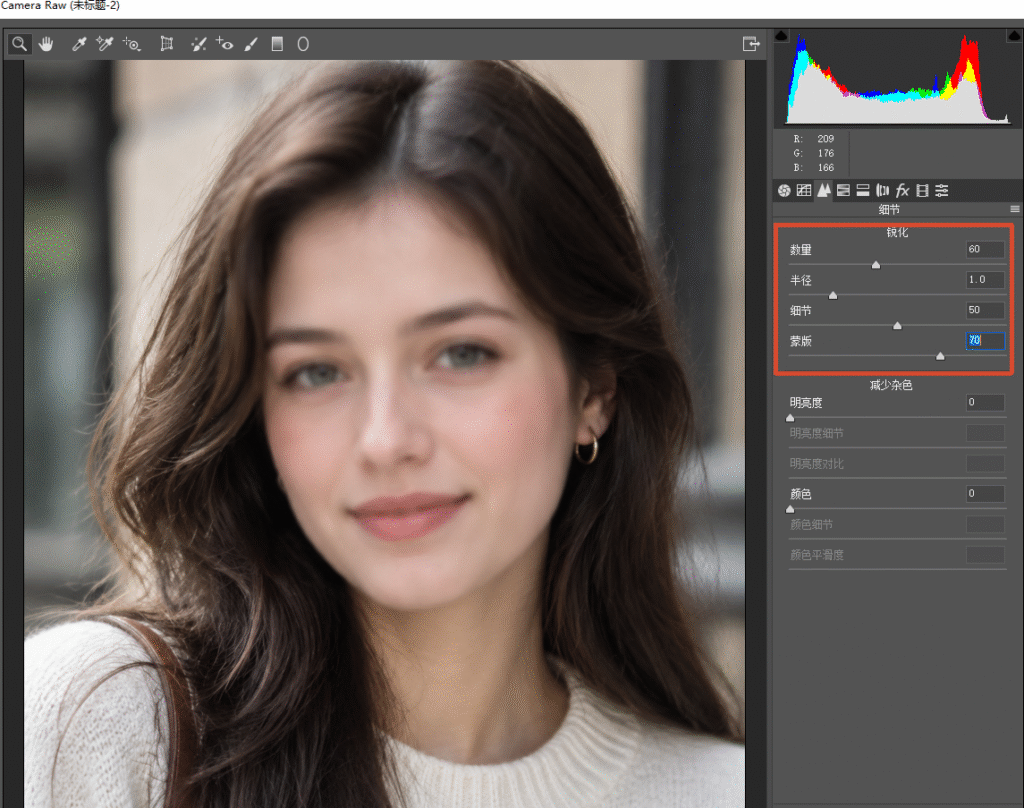1024x808 pixels.
Task: Click the 数量 sharpening slider handle
Action: 876,265
